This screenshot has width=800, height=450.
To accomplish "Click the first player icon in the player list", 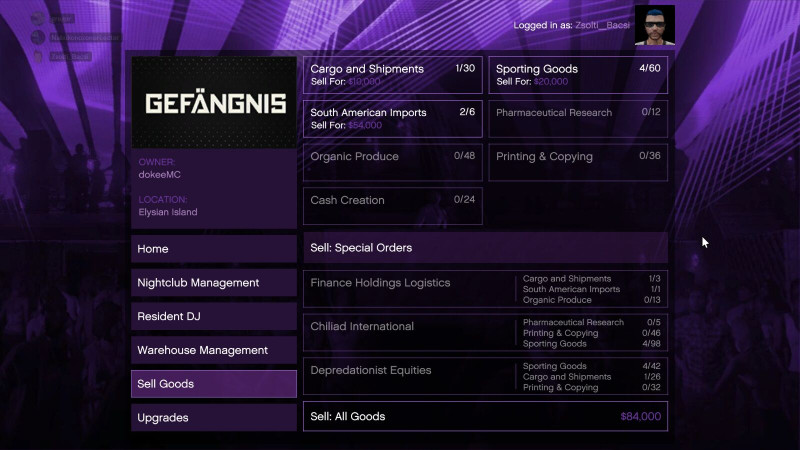I will 38,19.
